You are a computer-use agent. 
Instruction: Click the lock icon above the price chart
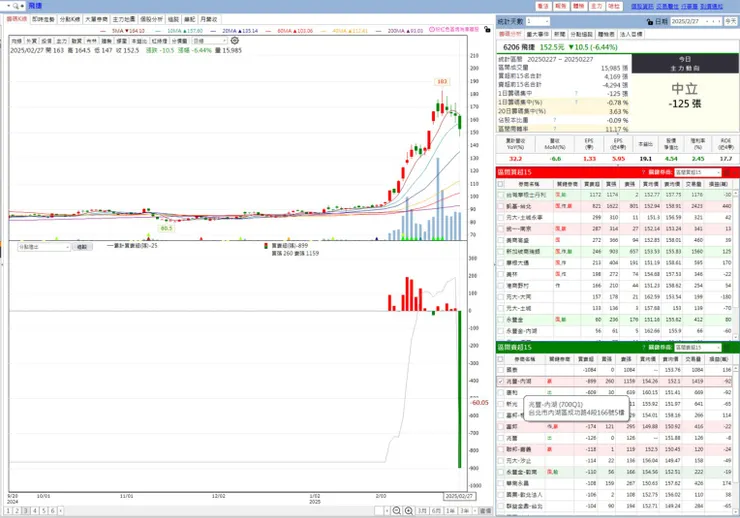tap(487, 29)
